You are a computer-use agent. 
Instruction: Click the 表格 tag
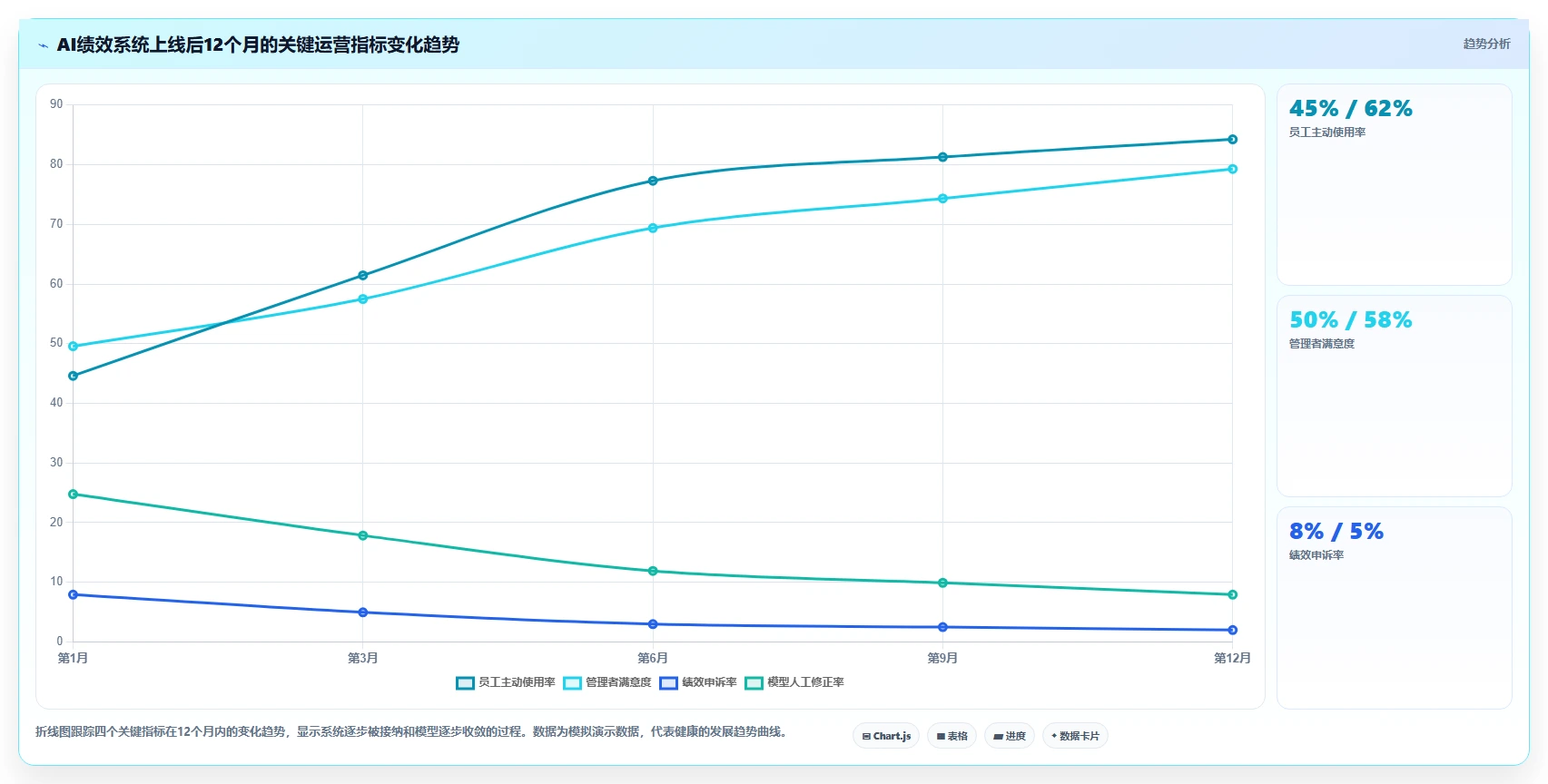pos(951,736)
